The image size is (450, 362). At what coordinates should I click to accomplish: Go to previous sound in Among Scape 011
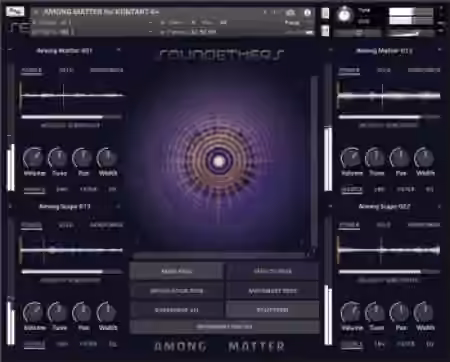tap(10, 206)
